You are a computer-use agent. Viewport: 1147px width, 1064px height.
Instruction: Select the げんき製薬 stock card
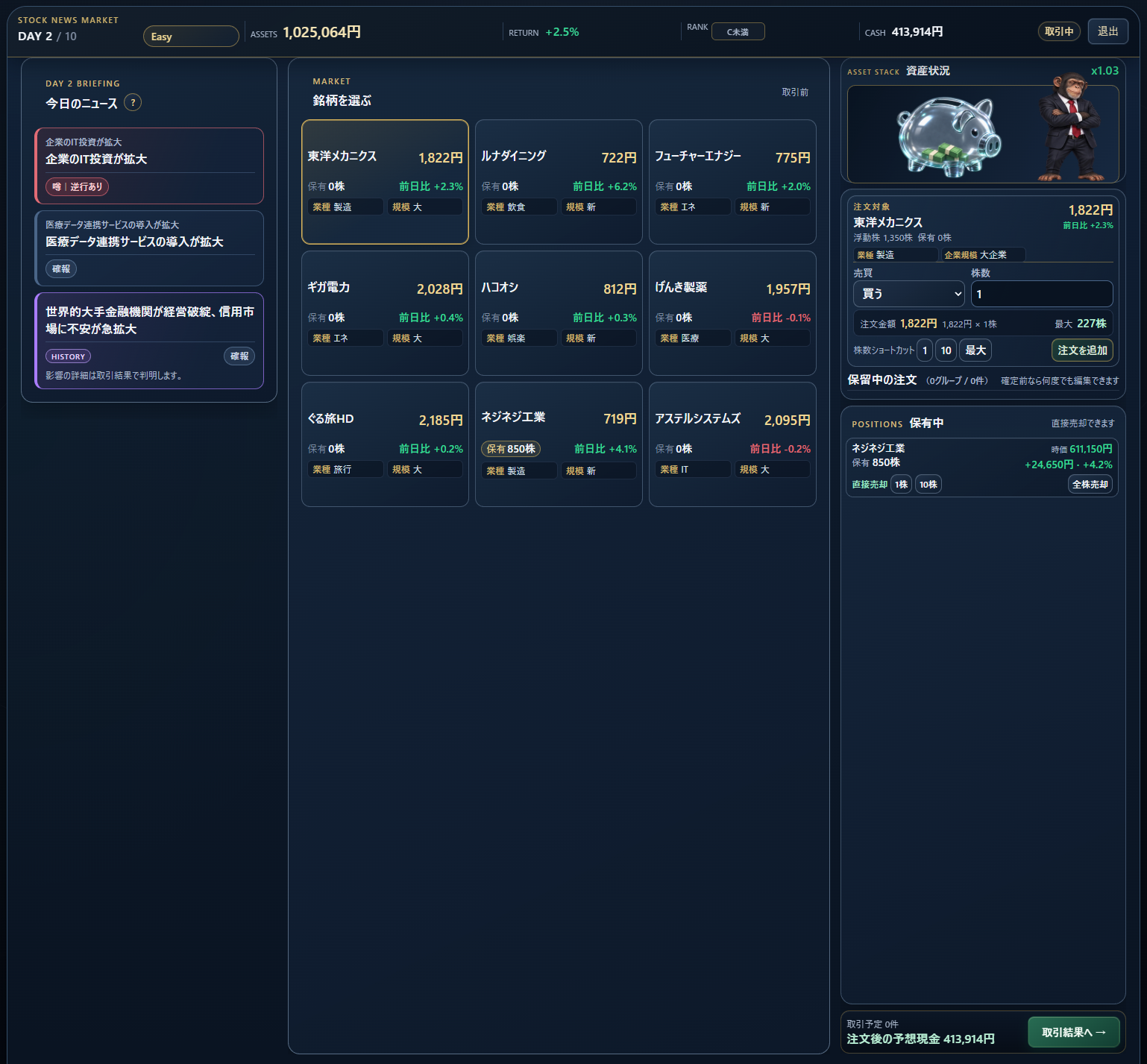[732, 313]
